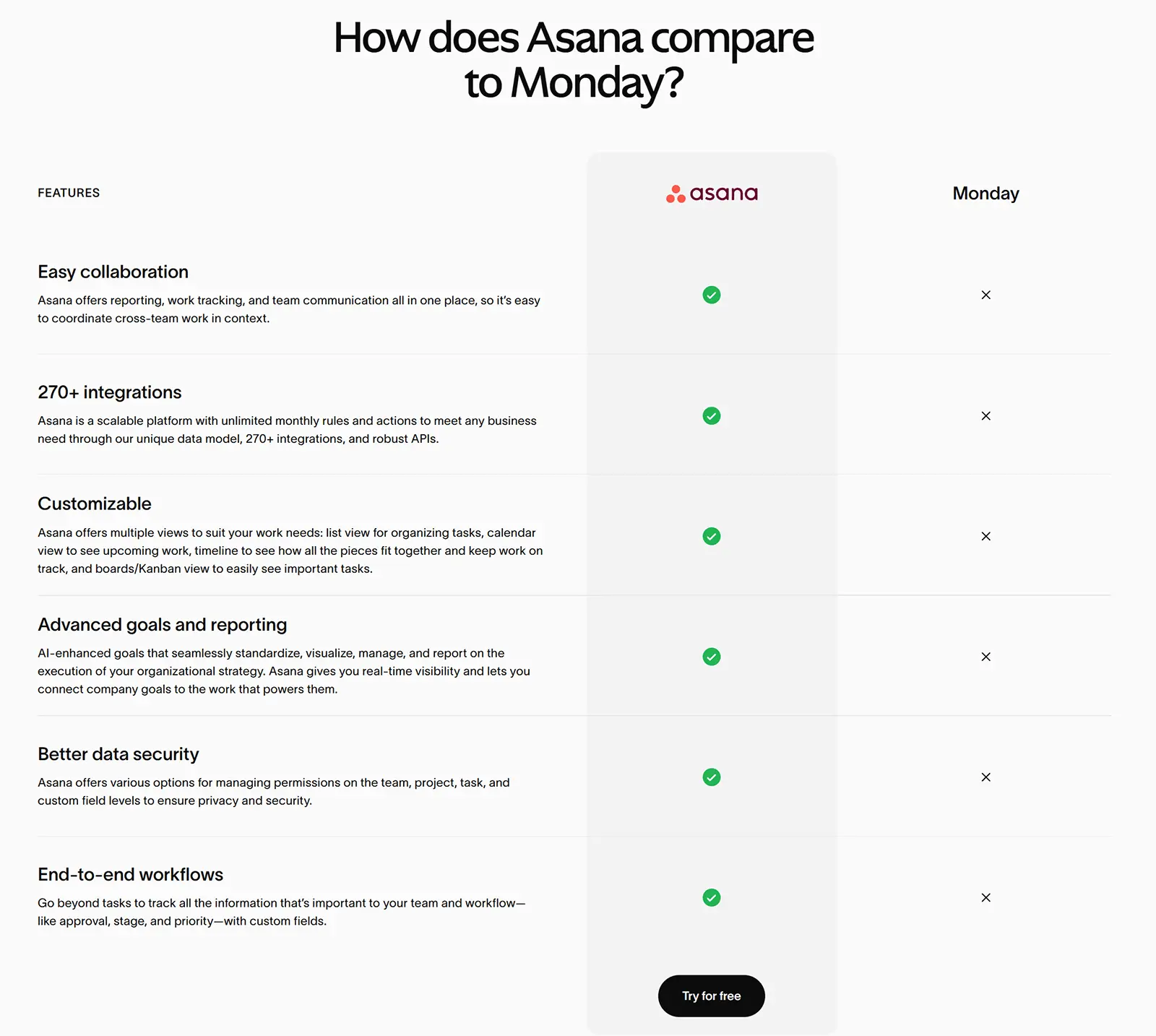Screen dimensions: 1156x1036
Task: Click the checkmark beside 270+ integrations
Action: tap(711, 416)
